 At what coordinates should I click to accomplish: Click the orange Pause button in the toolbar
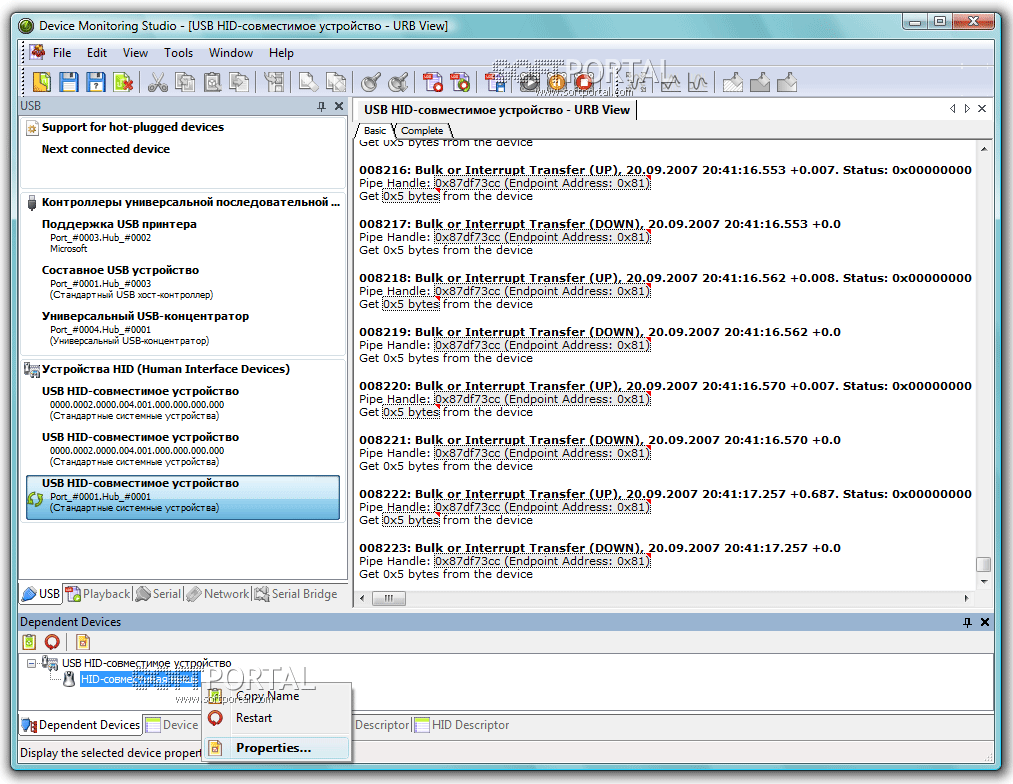556,82
